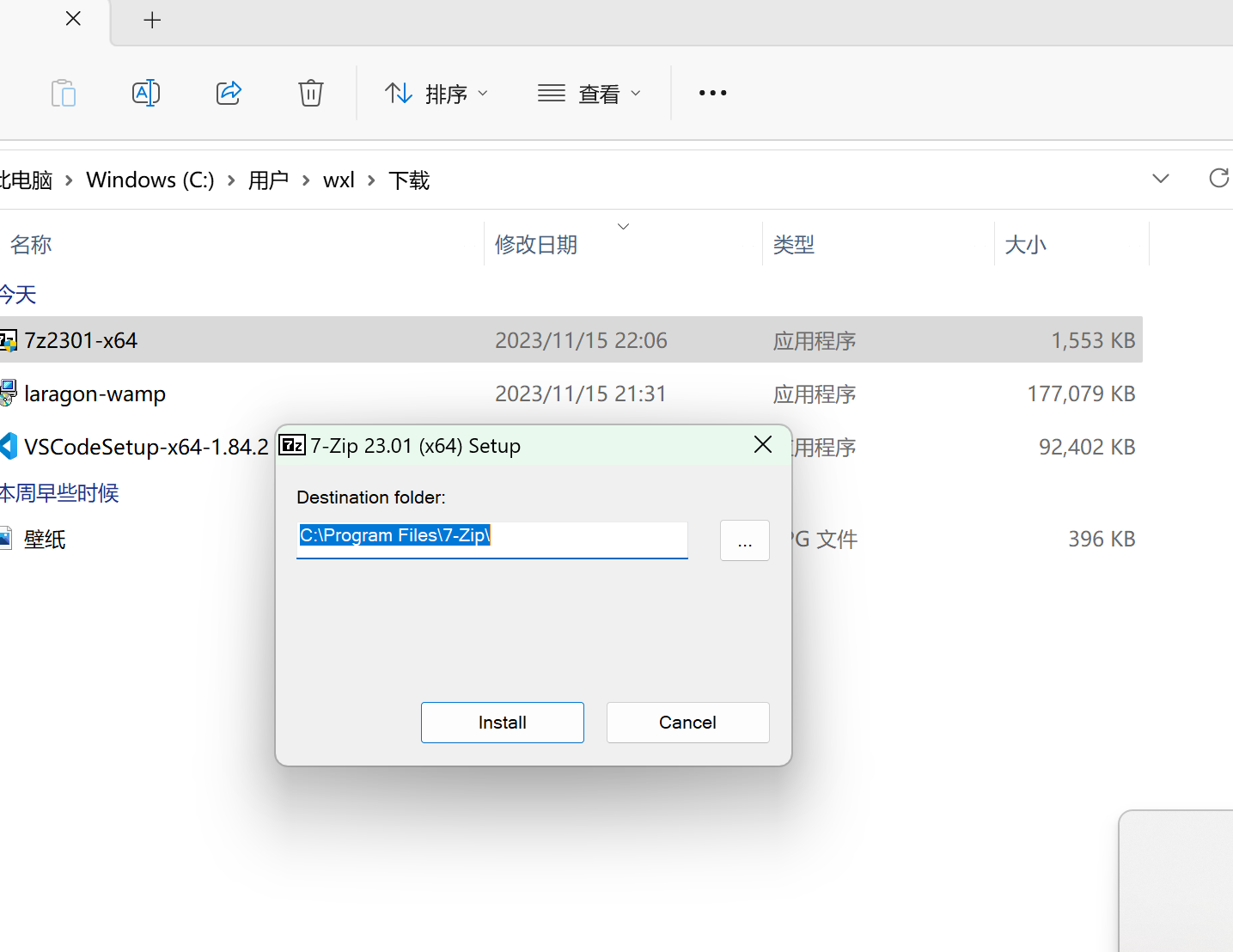Go to Windows (C:) in breadcrumb
The width and height of the screenshot is (1233, 952).
coord(150,180)
